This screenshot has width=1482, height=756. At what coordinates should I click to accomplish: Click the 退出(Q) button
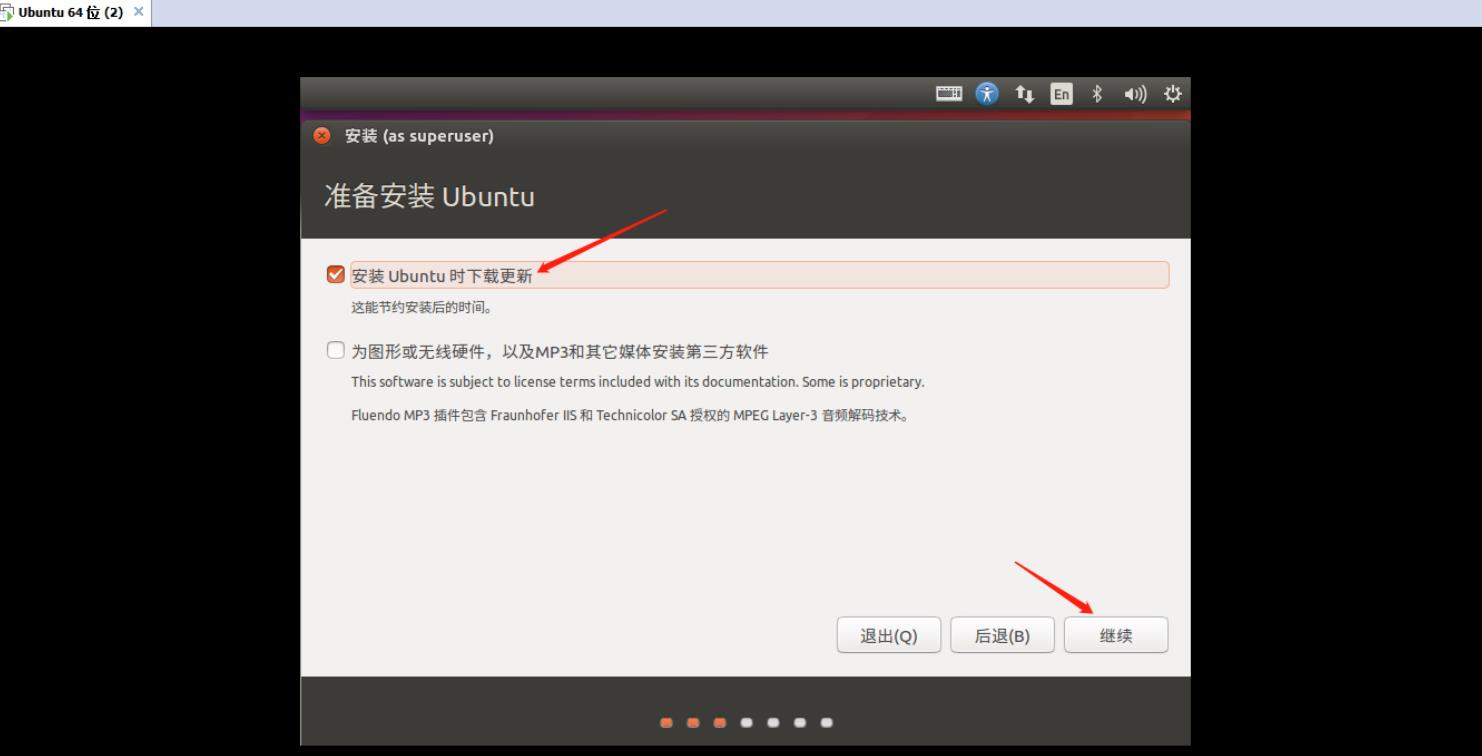[889, 635]
